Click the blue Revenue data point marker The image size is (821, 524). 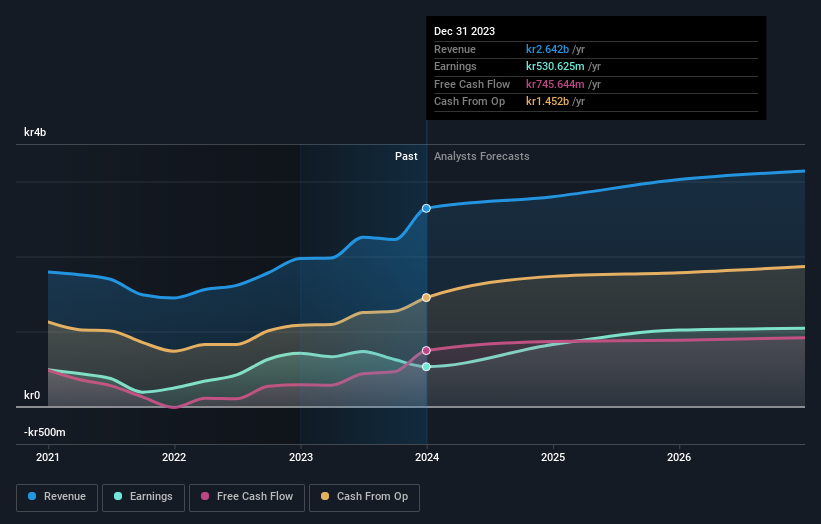[x=426, y=208]
